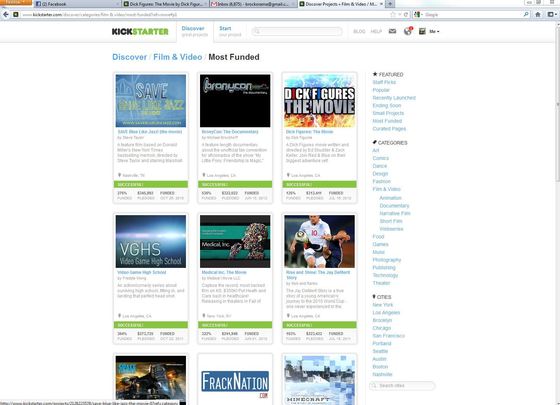
Task: Open the Popular featured link
Action: pos(381,90)
